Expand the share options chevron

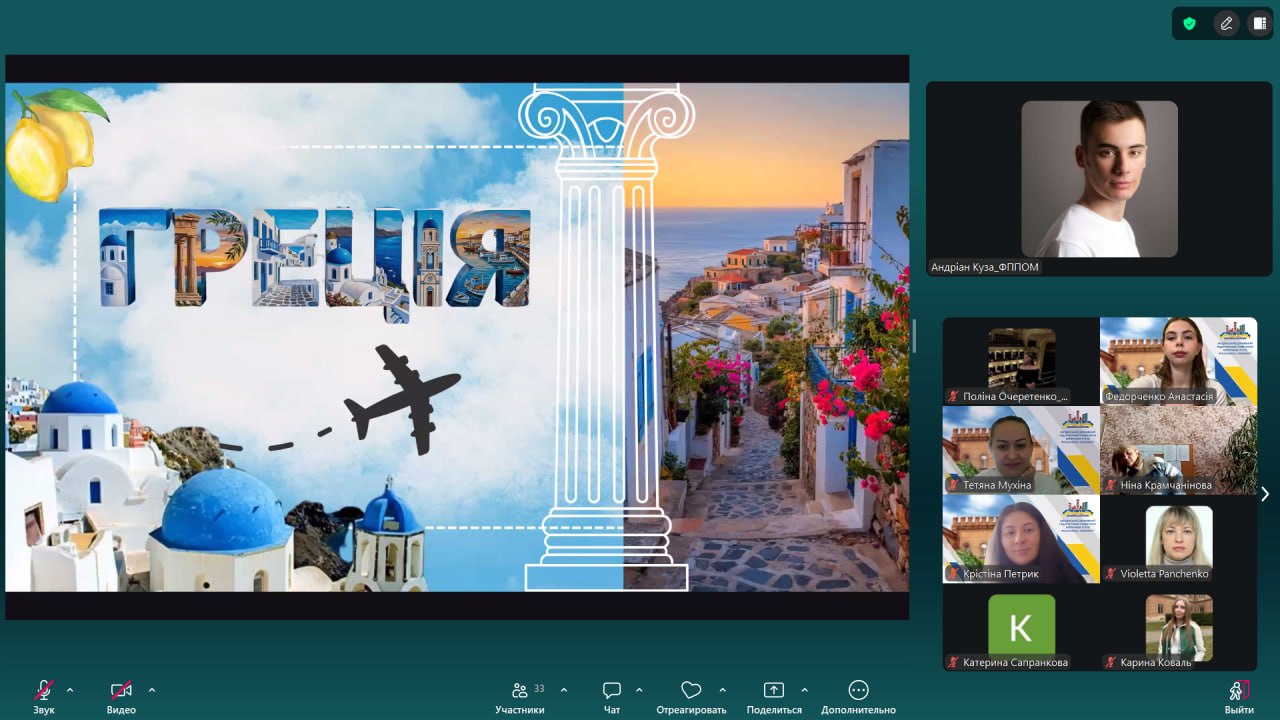click(804, 690)
